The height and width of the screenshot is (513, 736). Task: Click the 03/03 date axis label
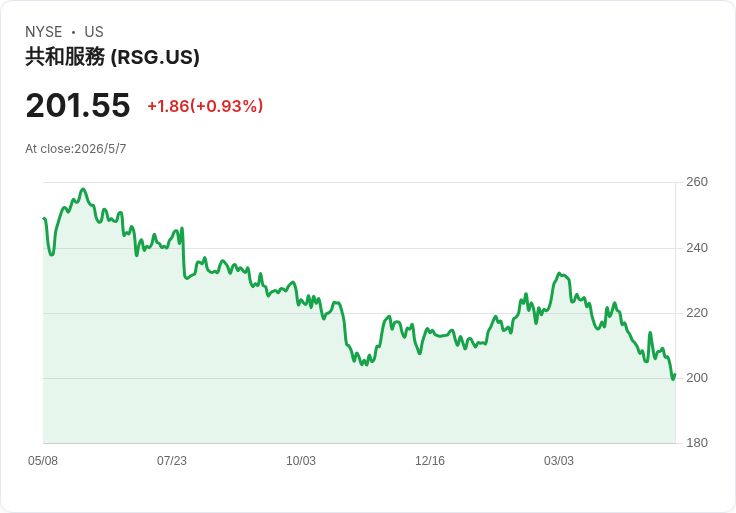(559, 461)
